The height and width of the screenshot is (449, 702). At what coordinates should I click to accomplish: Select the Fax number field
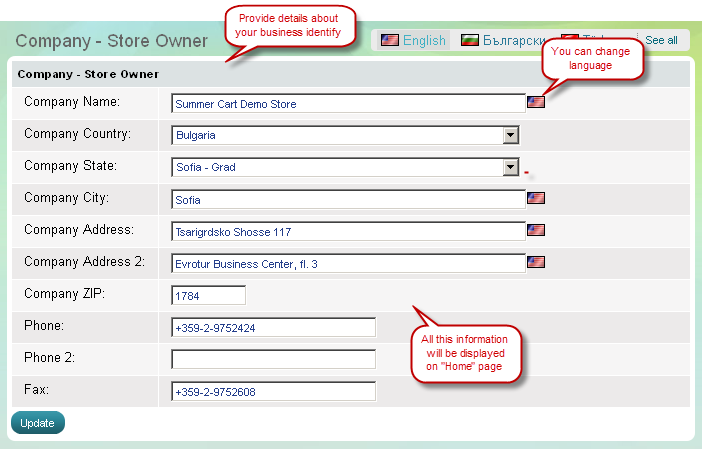tap(273, 391)
